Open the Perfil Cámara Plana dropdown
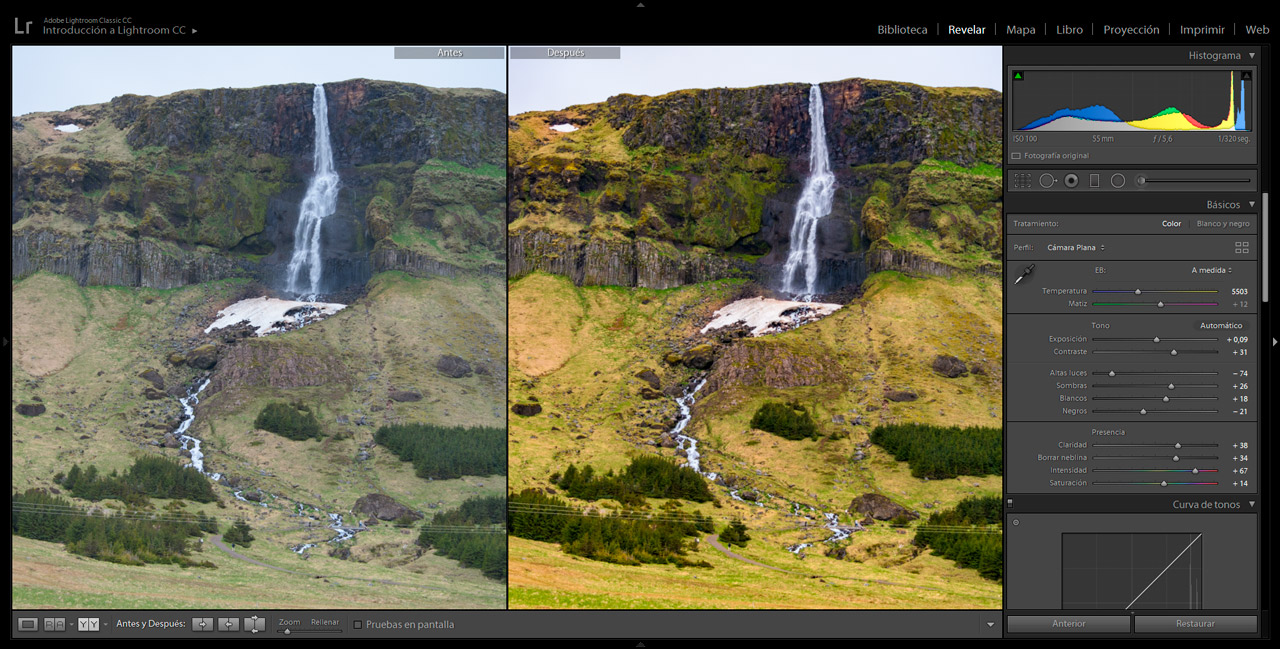 [x=1076, y=247]
